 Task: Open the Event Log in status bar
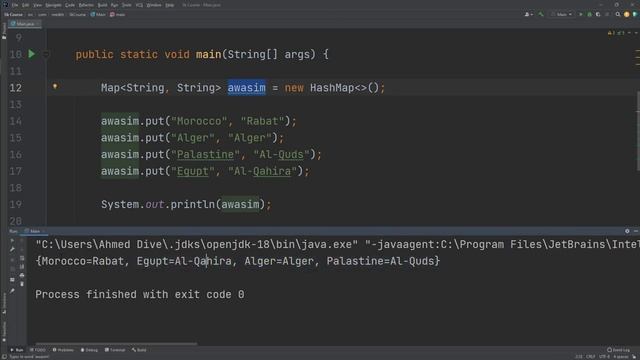tap(618, 350)
